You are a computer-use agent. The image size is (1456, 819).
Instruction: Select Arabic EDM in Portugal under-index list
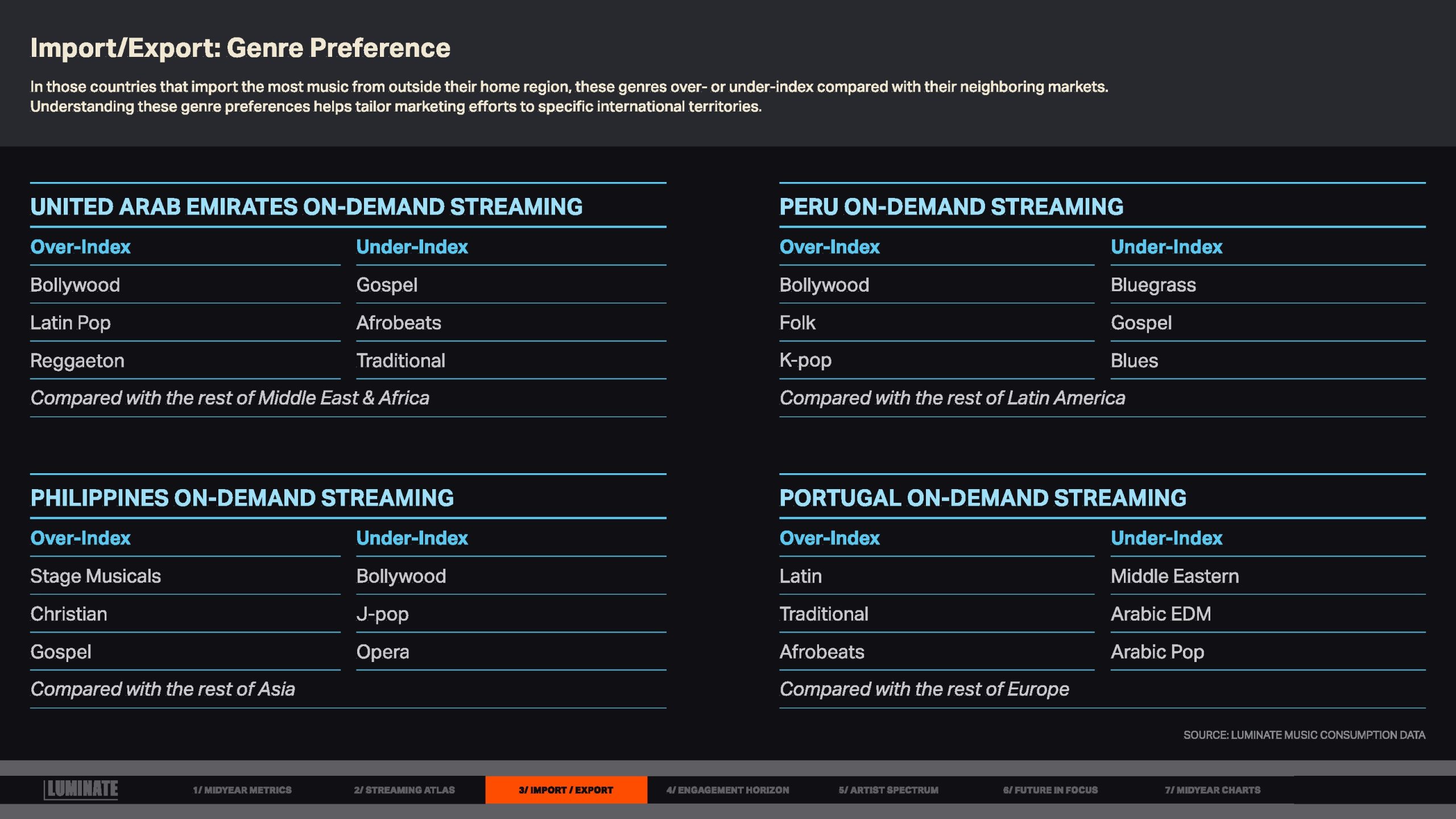(x=1160, y=614)
